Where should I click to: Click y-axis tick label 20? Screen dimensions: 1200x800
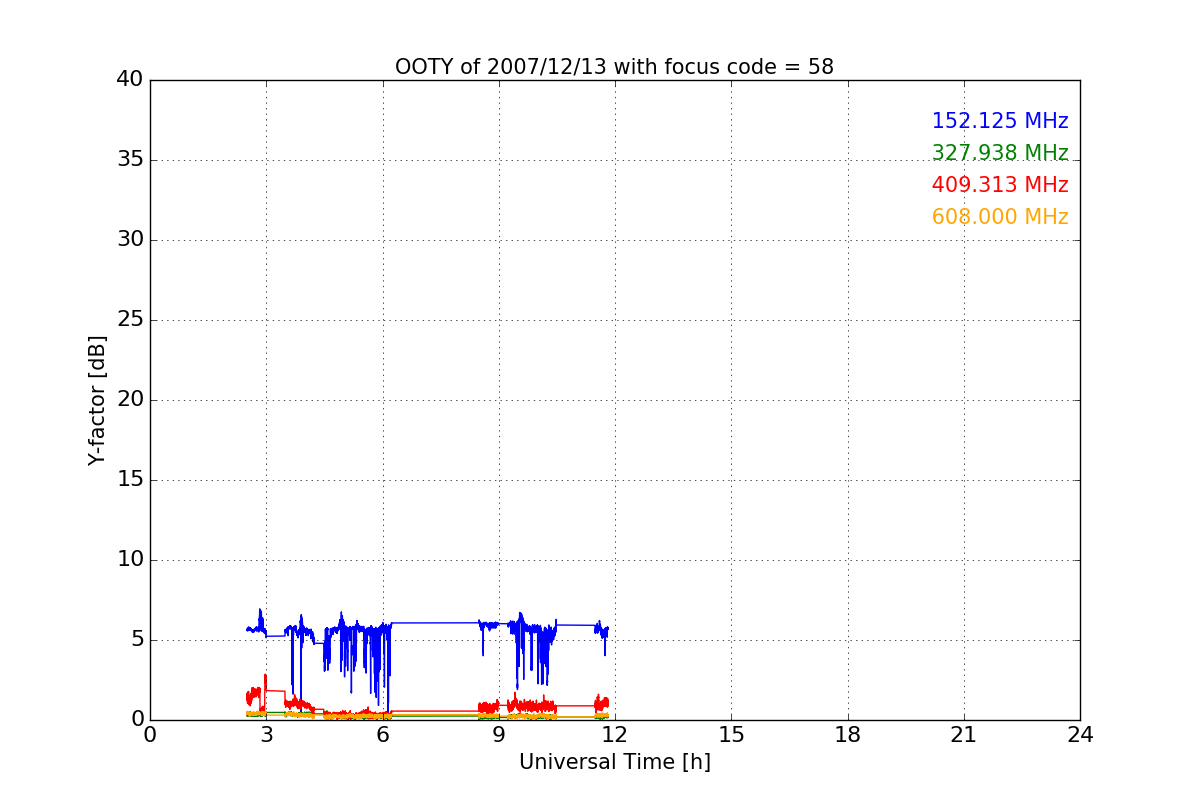click(x=130, y=400)
